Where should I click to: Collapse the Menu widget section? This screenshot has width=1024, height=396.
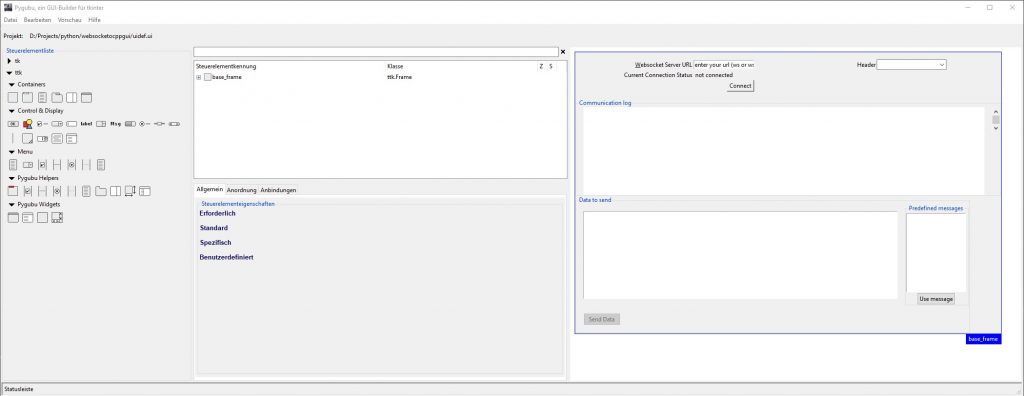tap(12, 152)
